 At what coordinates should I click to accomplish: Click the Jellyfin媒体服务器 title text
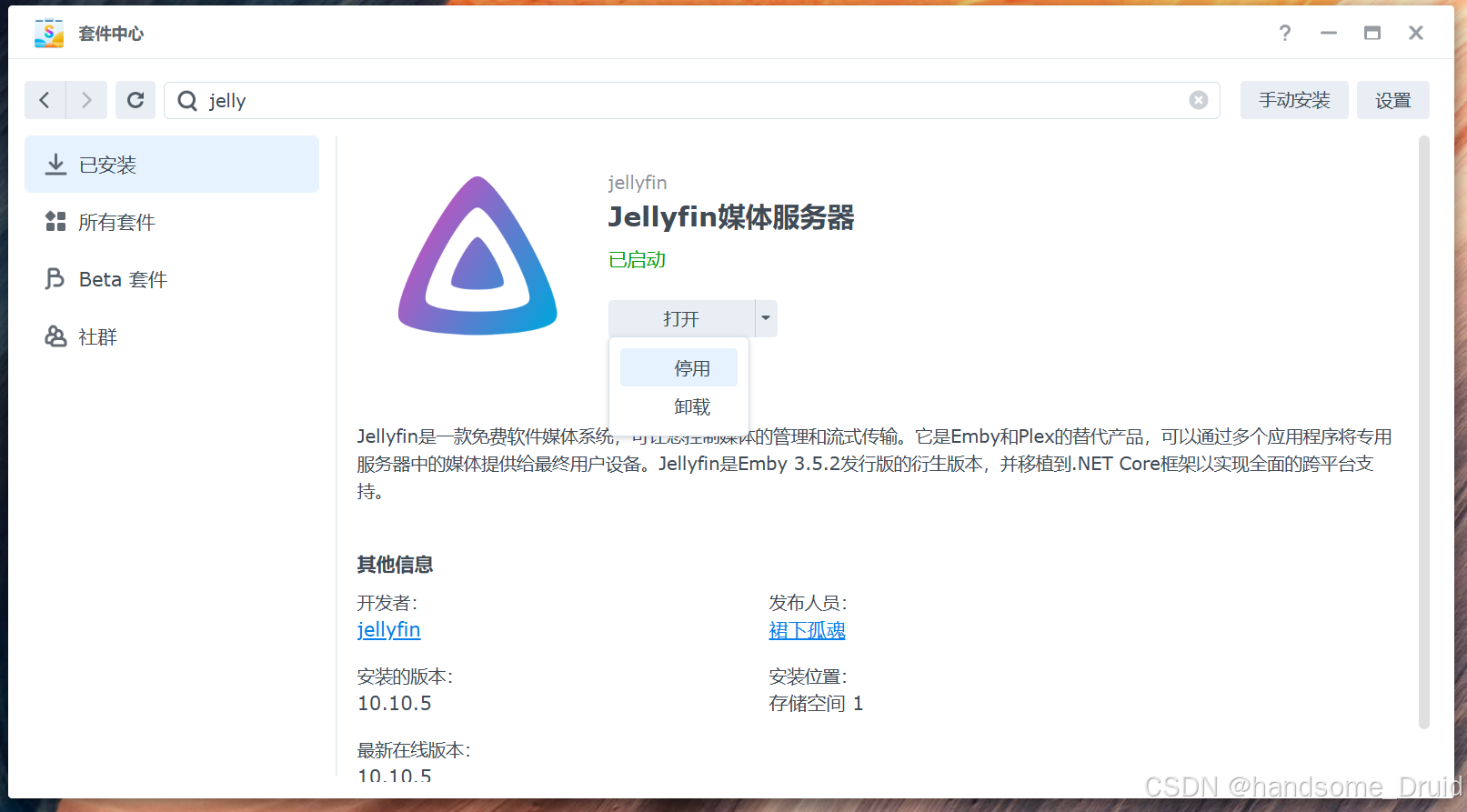731,217
